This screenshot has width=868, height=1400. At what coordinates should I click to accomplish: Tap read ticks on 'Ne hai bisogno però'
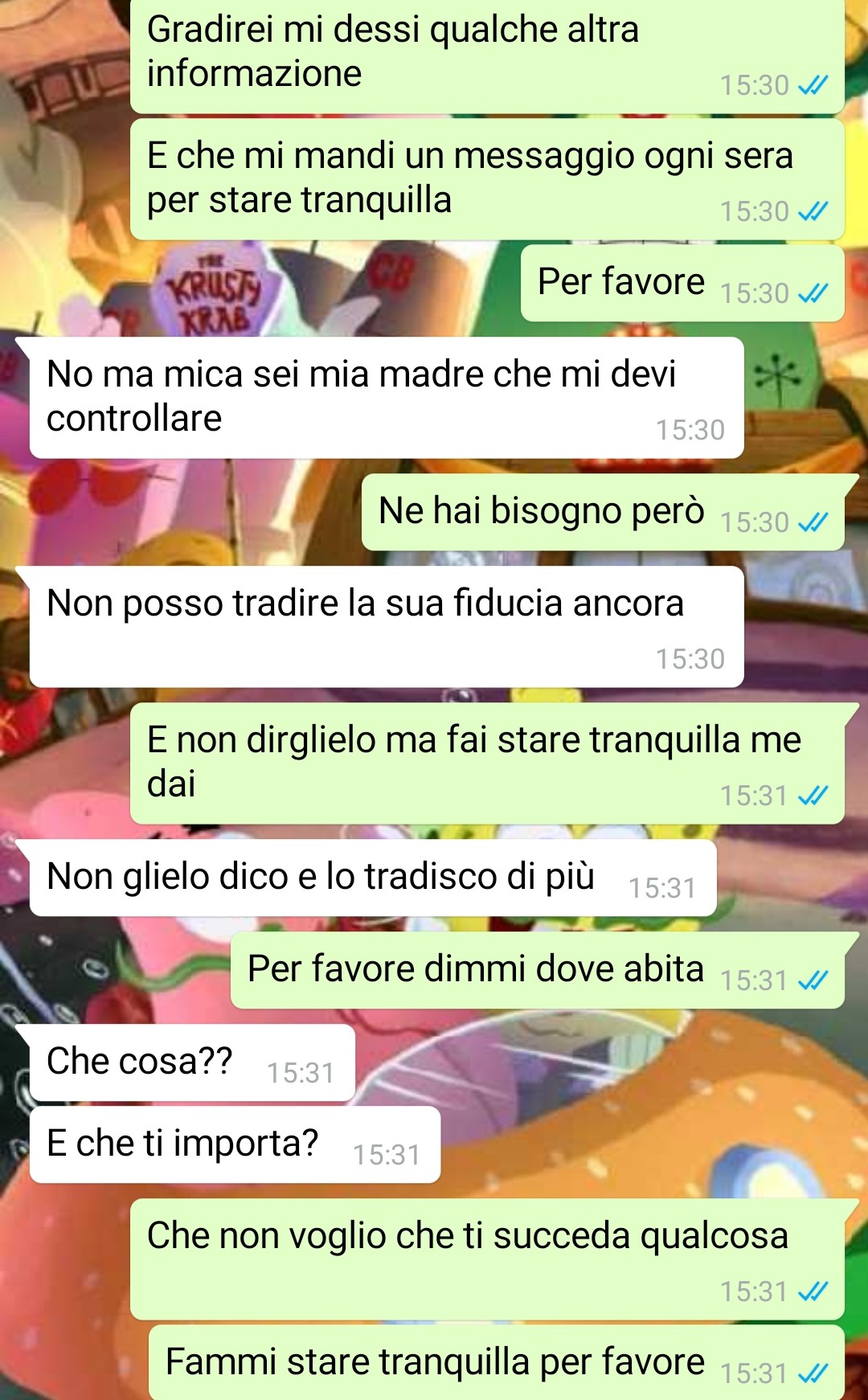tap(813, 522)
